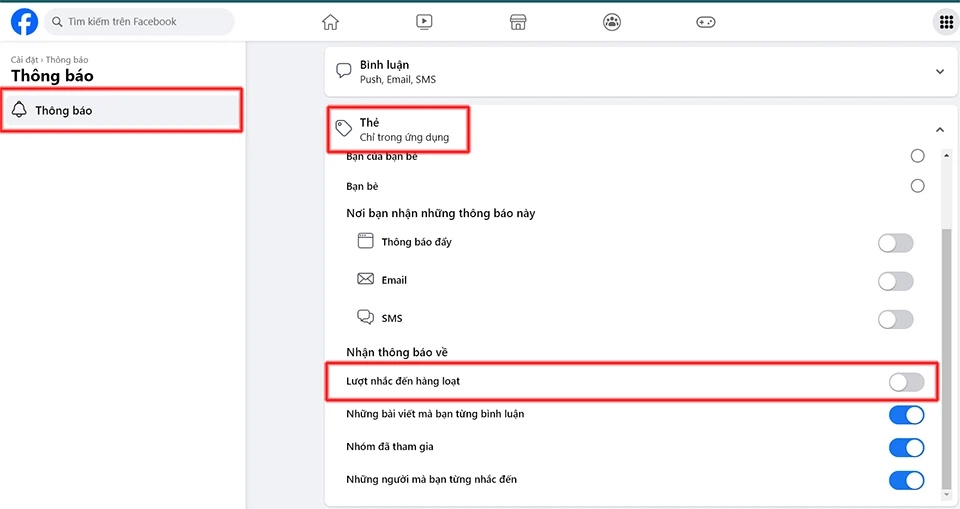Viewport: 960px width, 509px height.
Task: Toggle Lượt nhắc đến hàng loạt switch
Action: (x=907, y=382)
